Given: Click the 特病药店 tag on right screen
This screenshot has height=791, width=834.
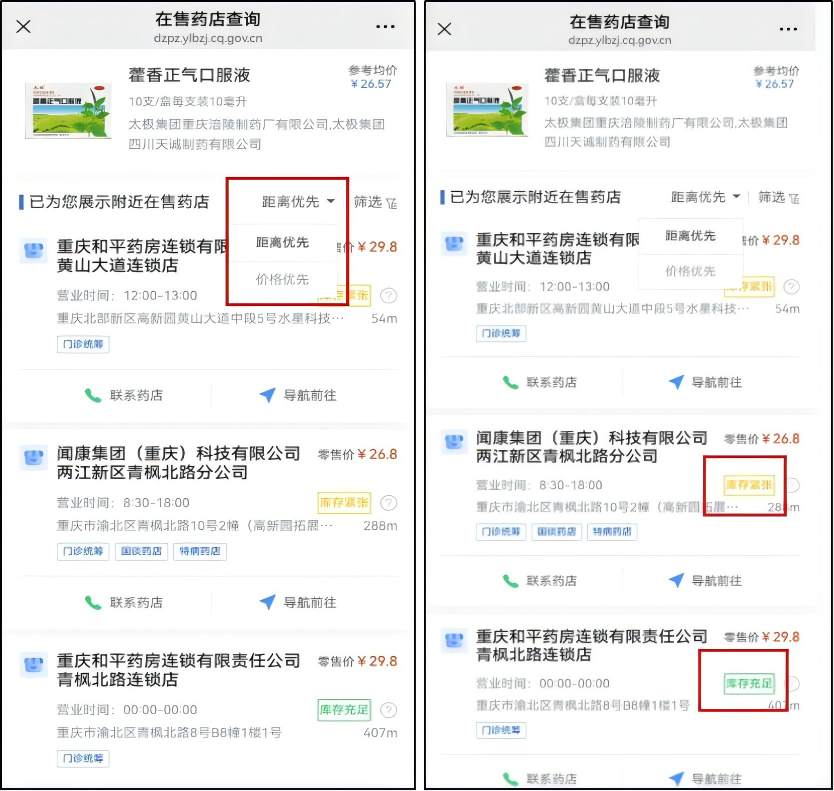Looking at the screenshot, I should click(612, 531).
